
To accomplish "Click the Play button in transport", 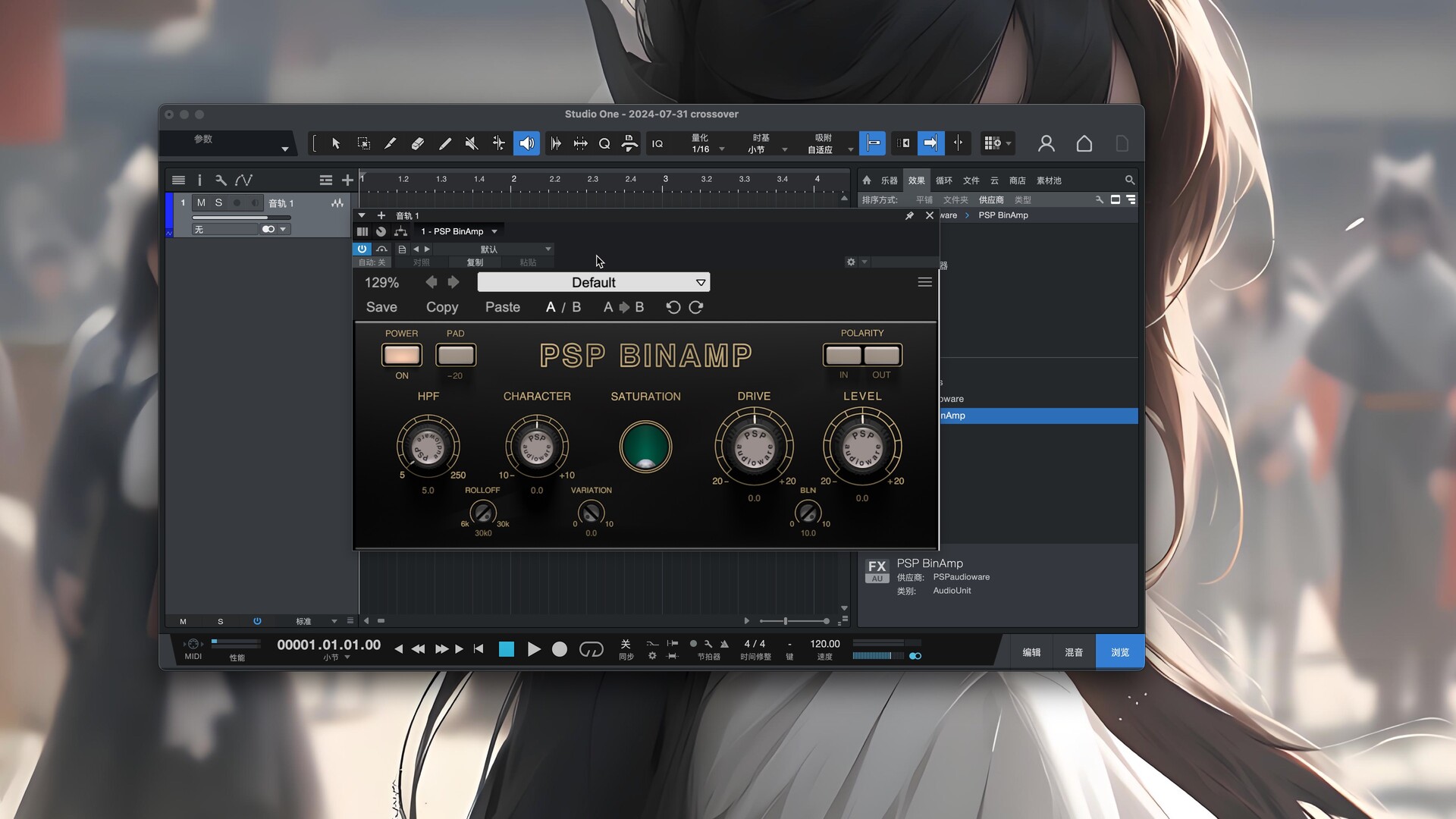I will [x=534, y=649].
